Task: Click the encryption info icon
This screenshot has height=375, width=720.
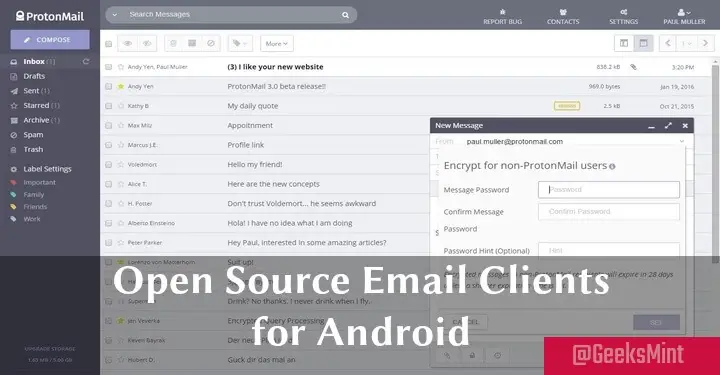Action: (612, 167)
